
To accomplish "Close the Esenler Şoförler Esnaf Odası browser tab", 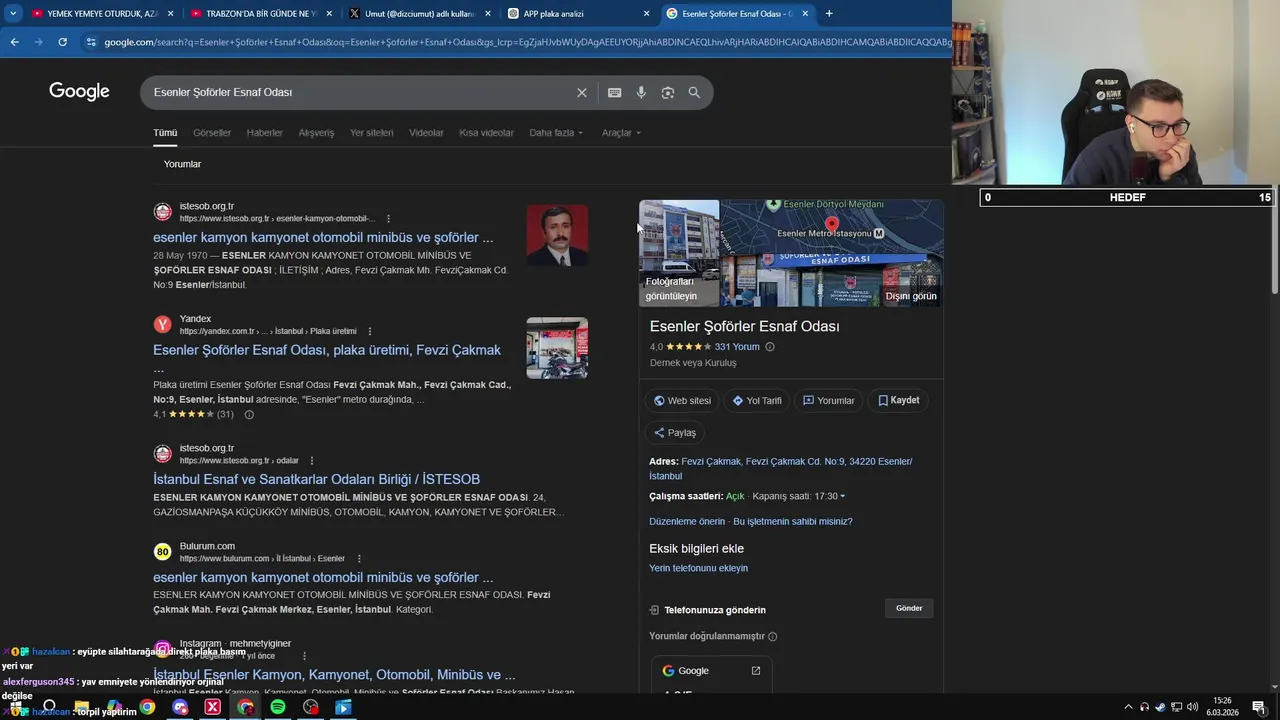I will click(805, 14).
